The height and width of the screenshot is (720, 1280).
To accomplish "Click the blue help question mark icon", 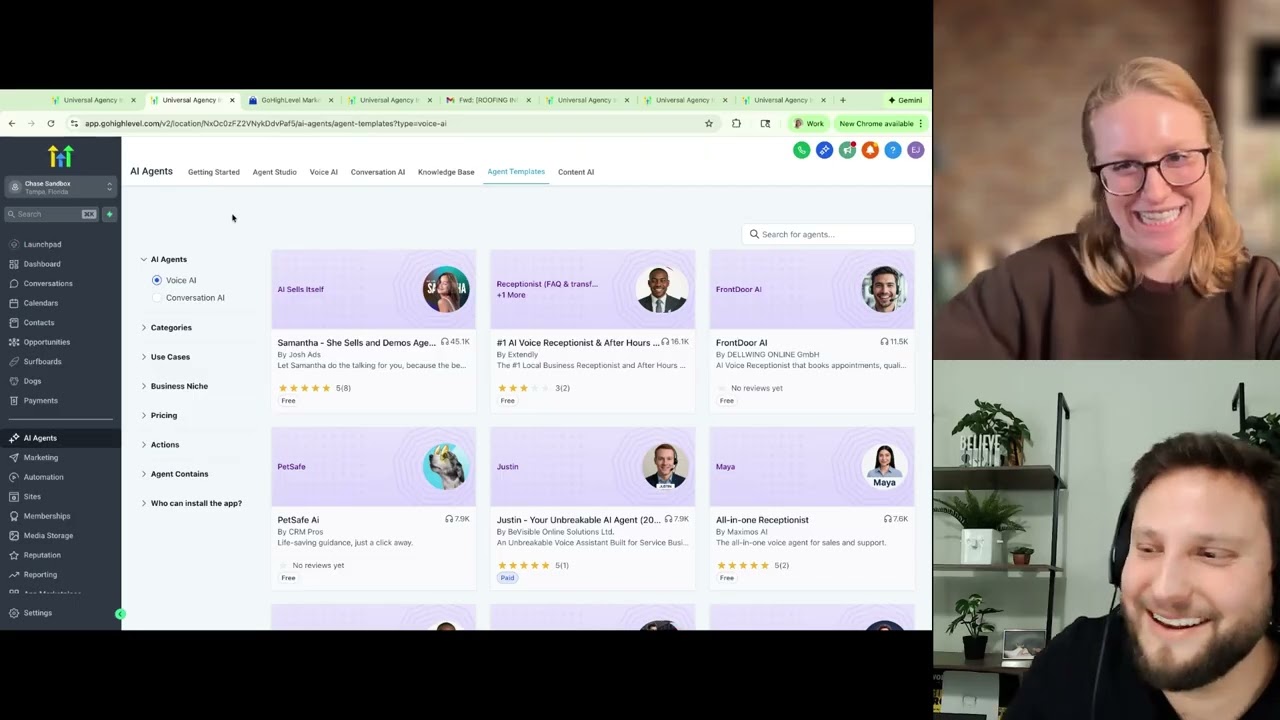I will point(893,150).
